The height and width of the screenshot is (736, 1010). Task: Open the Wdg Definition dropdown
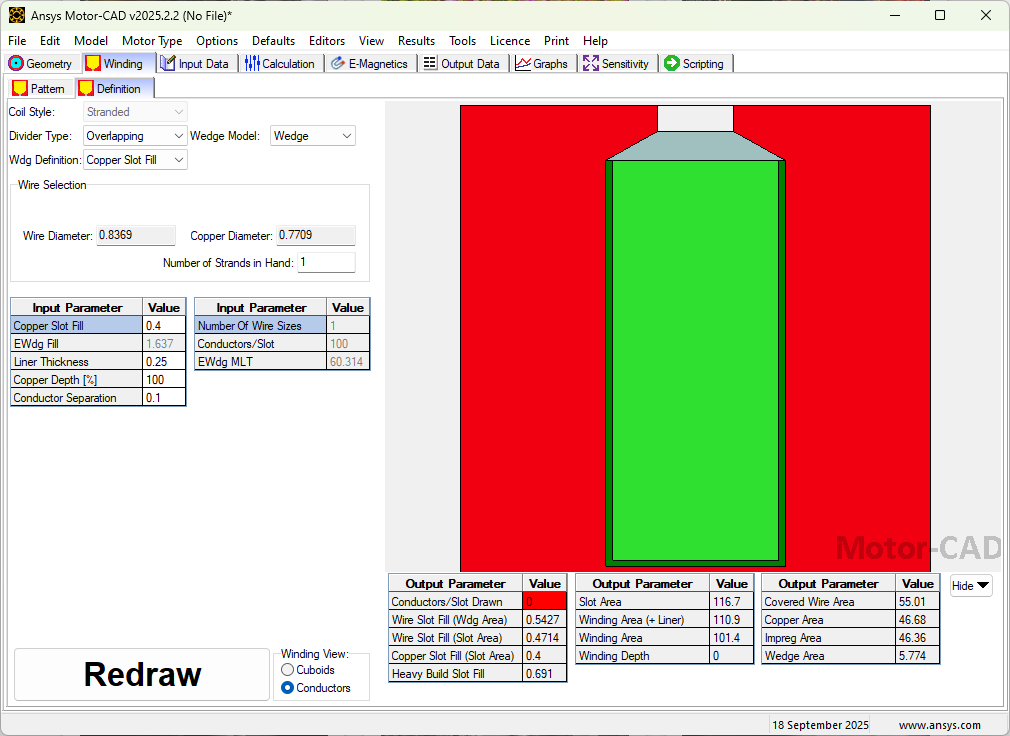point(135,160)
